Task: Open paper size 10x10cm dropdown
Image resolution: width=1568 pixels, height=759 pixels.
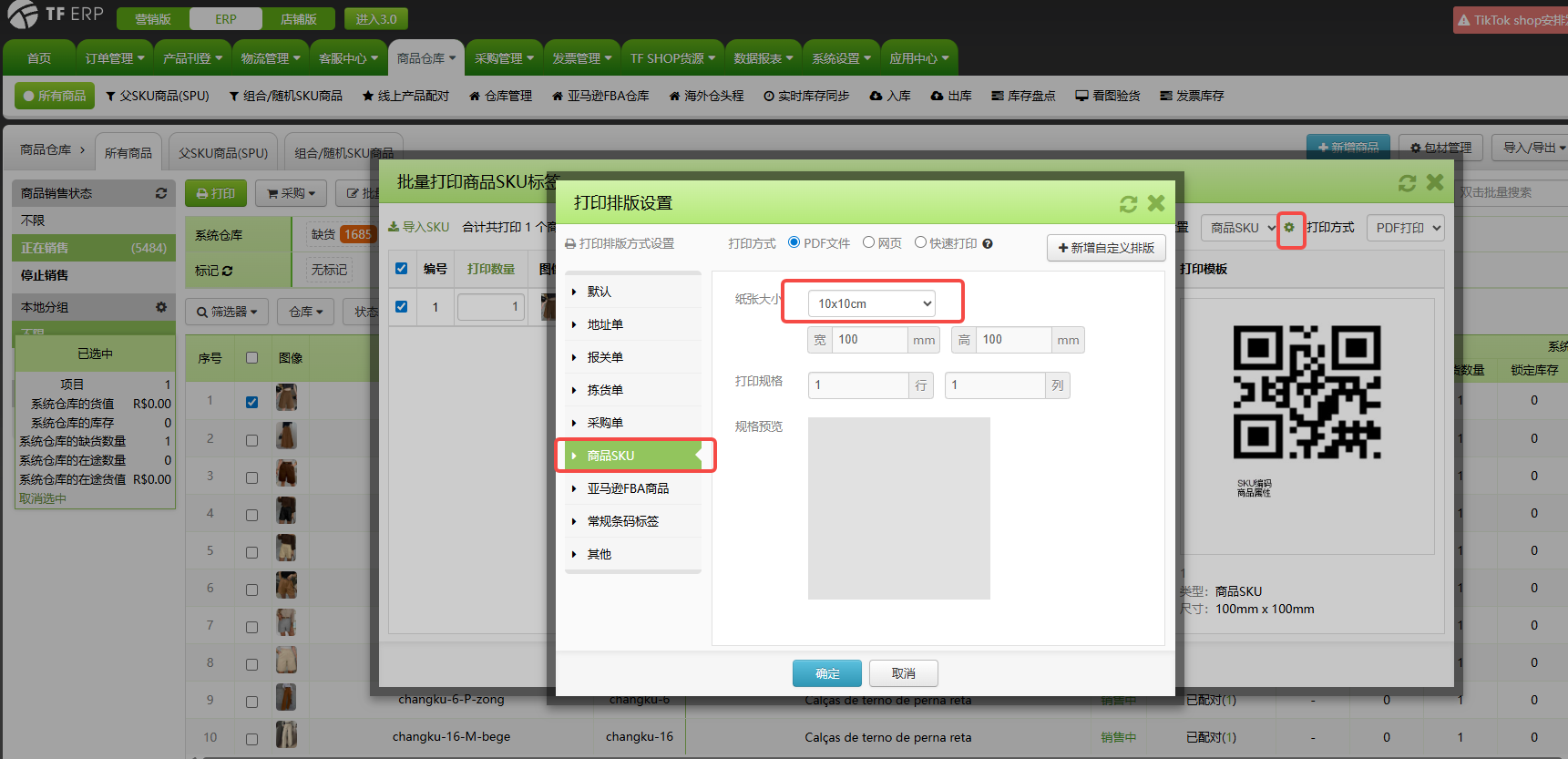Action: click(x=872, y=303)
